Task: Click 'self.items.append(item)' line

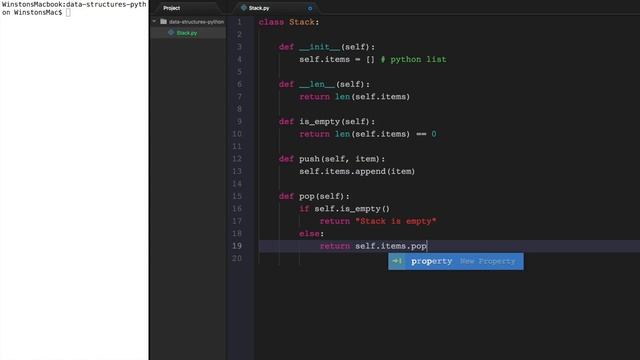Action: [357, 171]
